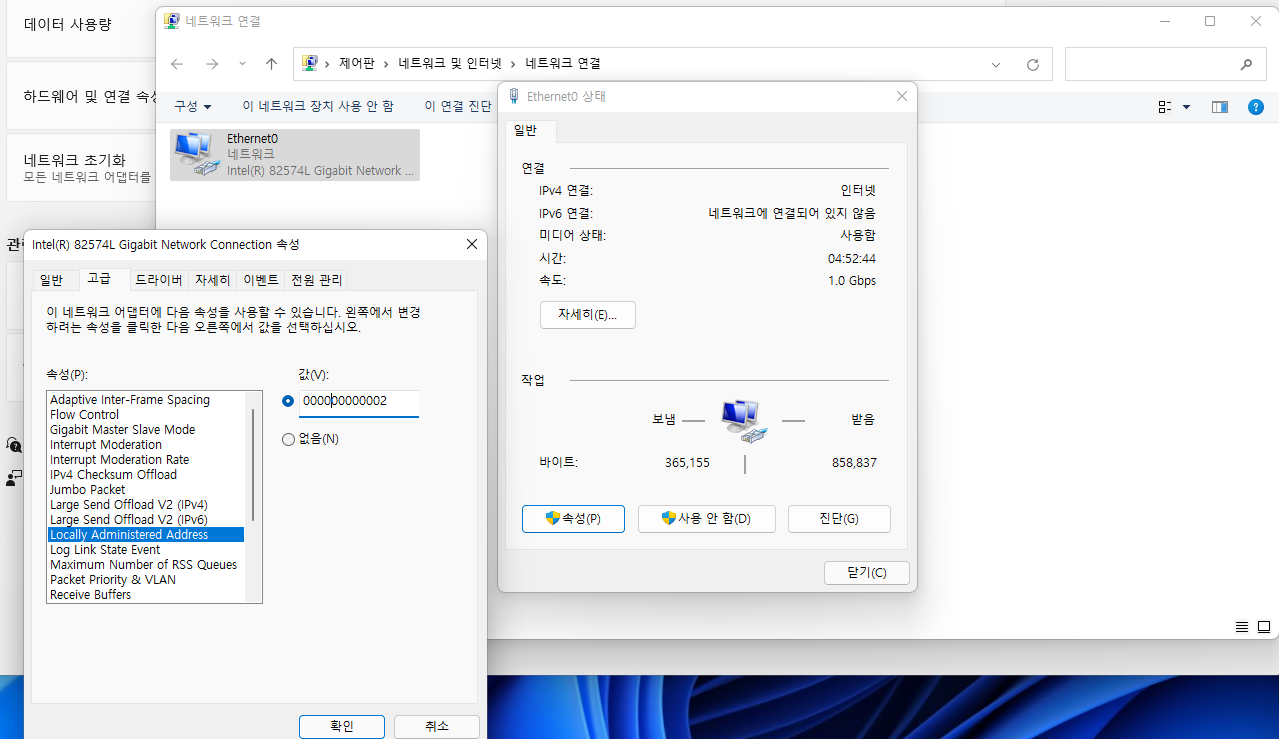The image size is (1279, 739).
Task: Open the 구성 organize menu
Action: 193,106
